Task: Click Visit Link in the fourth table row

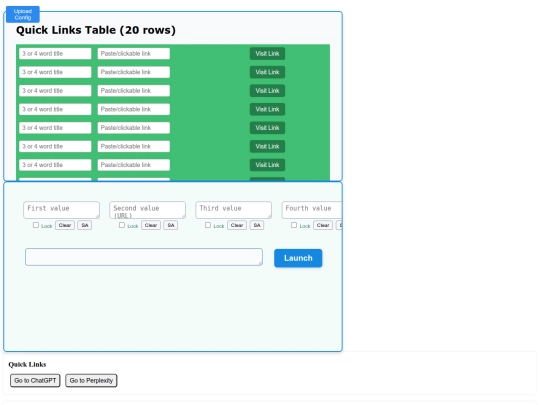Action: [x=267, y=110]
